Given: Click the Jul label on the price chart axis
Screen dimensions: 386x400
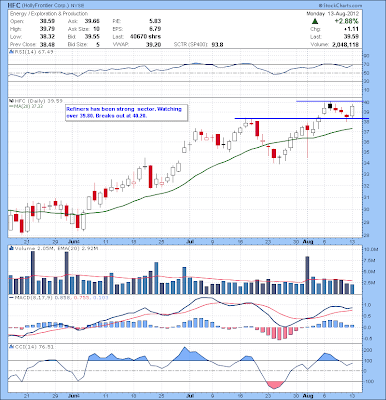Looking at the screenshot, I should (190, 241).
